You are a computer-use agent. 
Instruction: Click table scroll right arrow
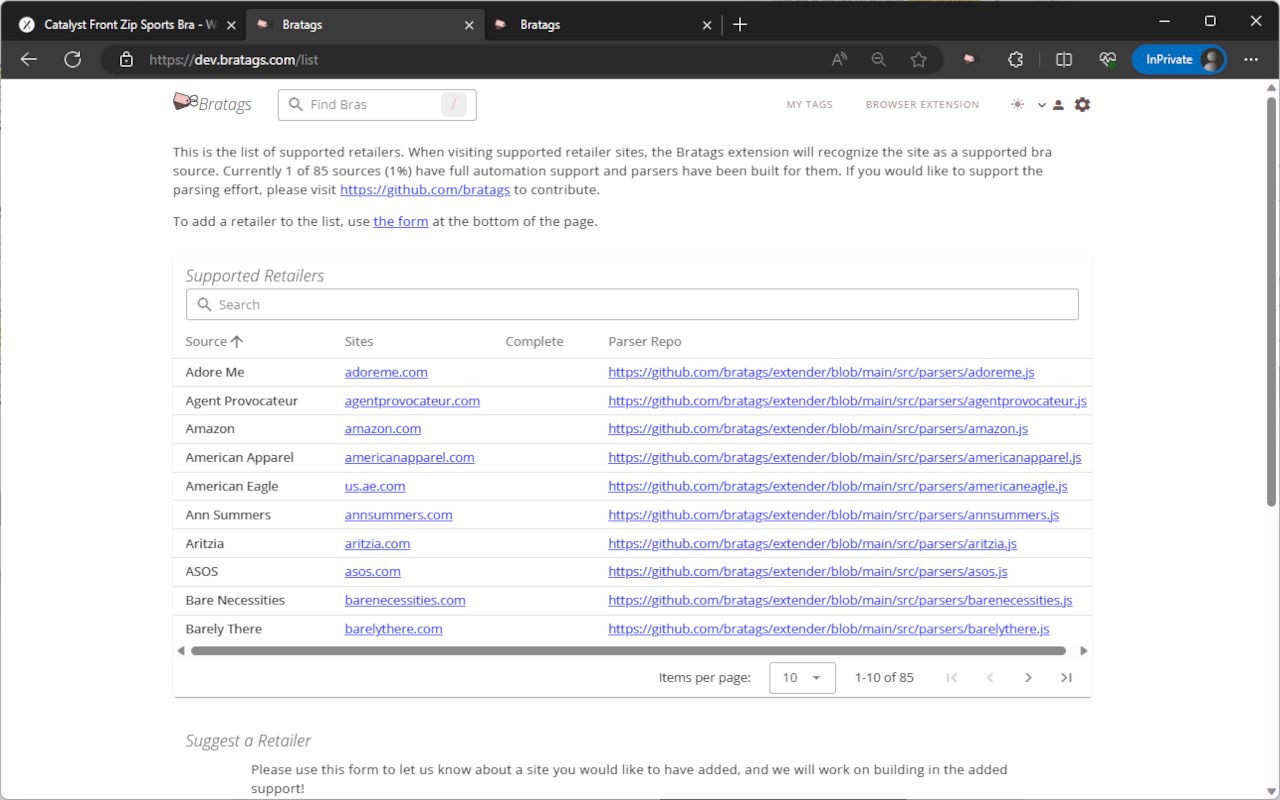point(1084,651)
